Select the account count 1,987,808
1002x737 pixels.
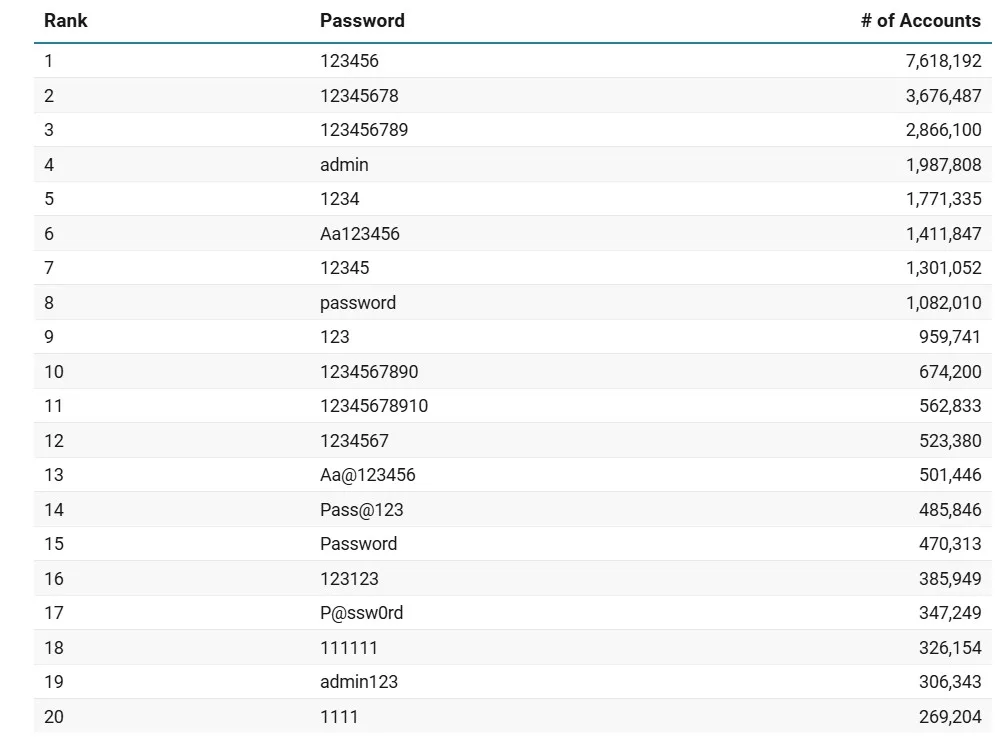point(943,165)
